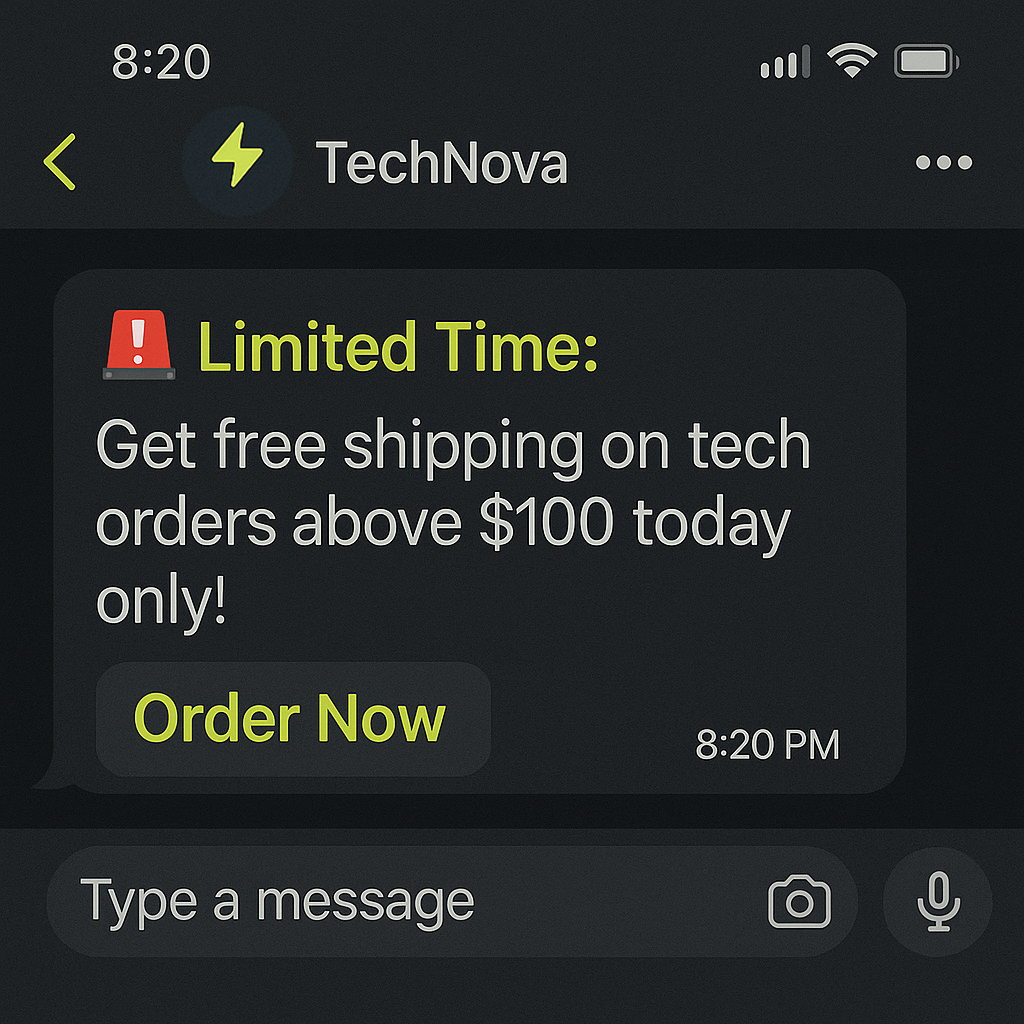
Task: Tap the 8:20 PM message timestamp
Action: click(767, 745)
